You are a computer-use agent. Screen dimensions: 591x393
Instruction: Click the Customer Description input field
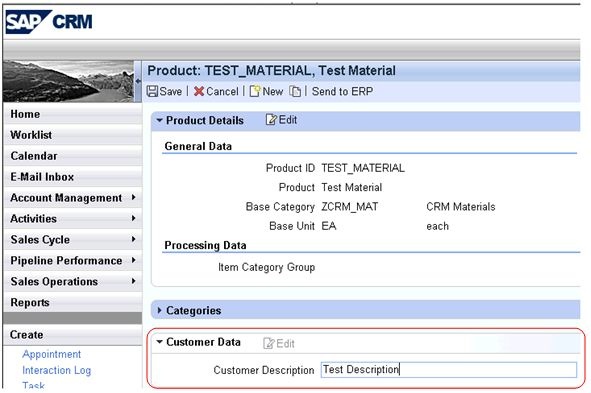click(x=449, y=370)
